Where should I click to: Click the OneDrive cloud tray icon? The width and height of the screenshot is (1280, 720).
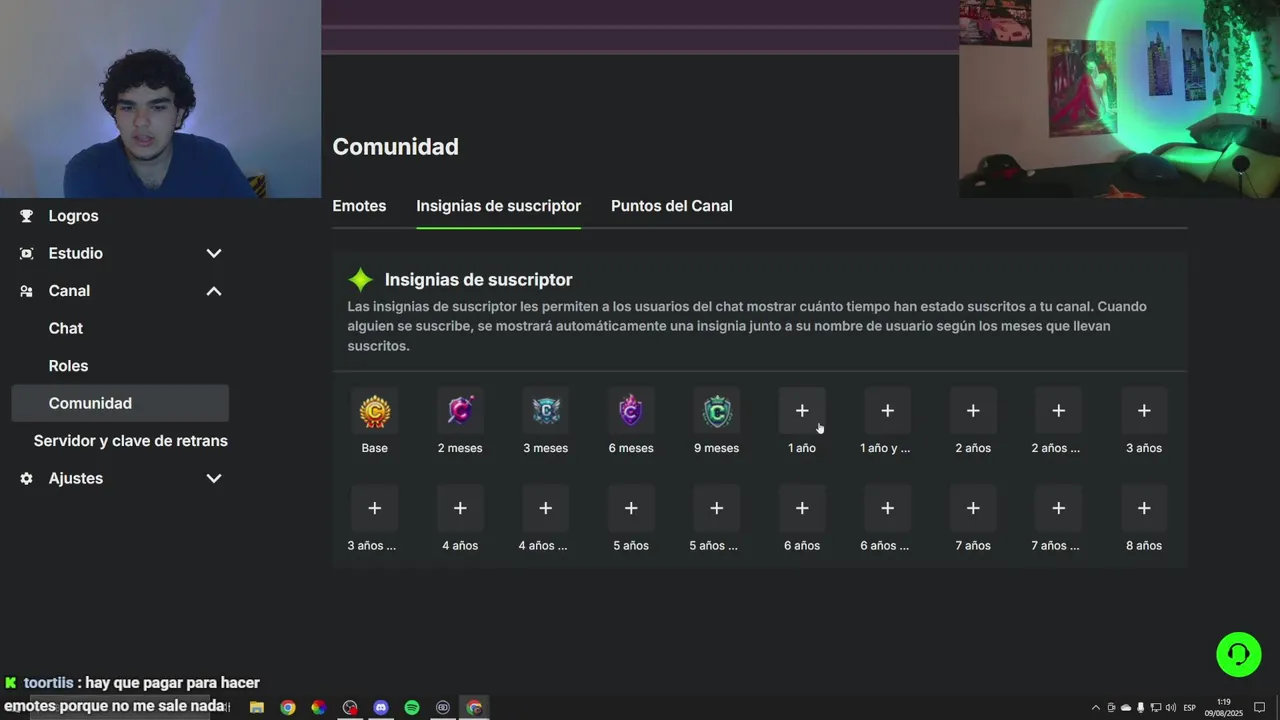[1126, 708]
